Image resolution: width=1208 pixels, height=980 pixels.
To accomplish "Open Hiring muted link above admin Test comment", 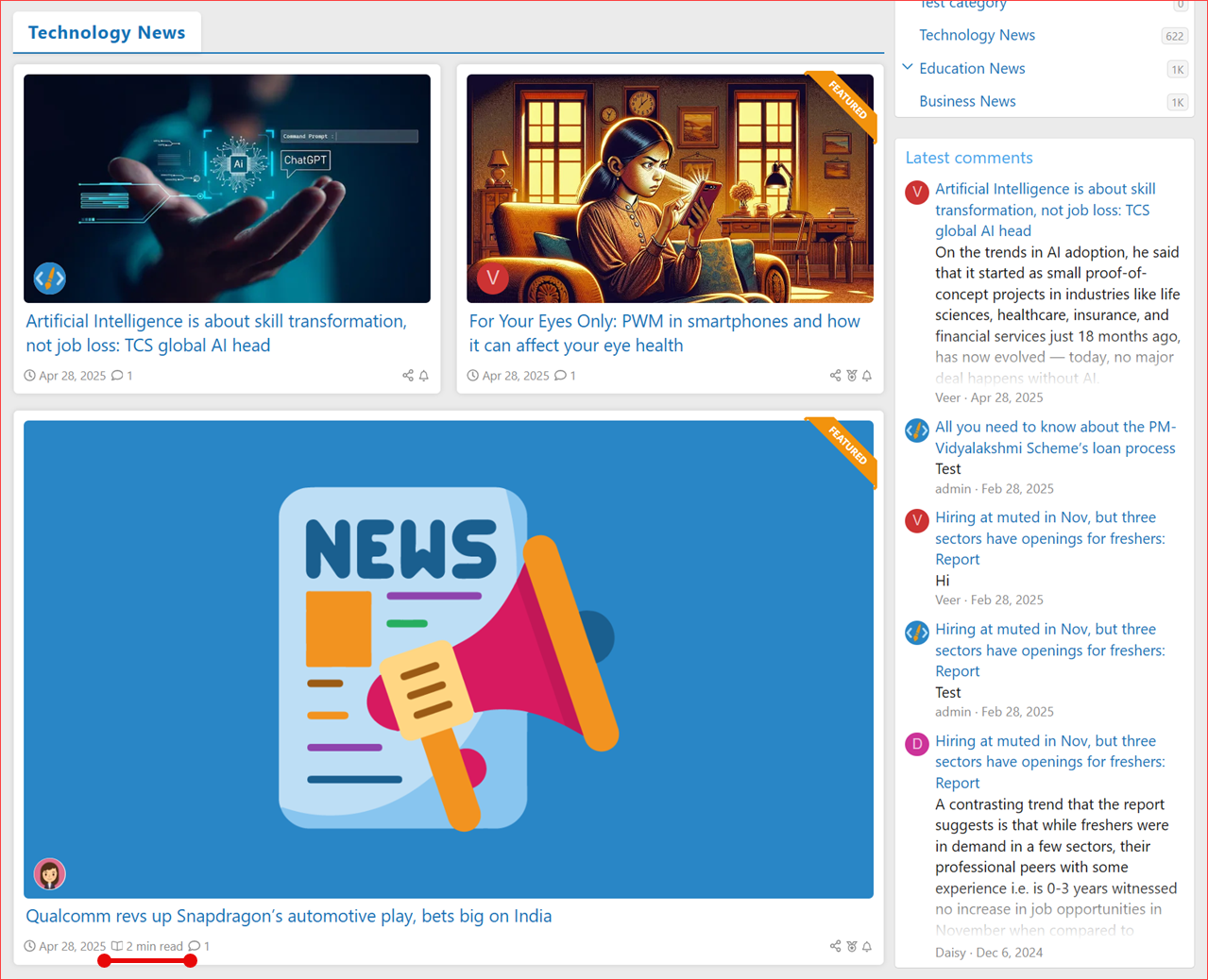I will [x=1049, y=650].
